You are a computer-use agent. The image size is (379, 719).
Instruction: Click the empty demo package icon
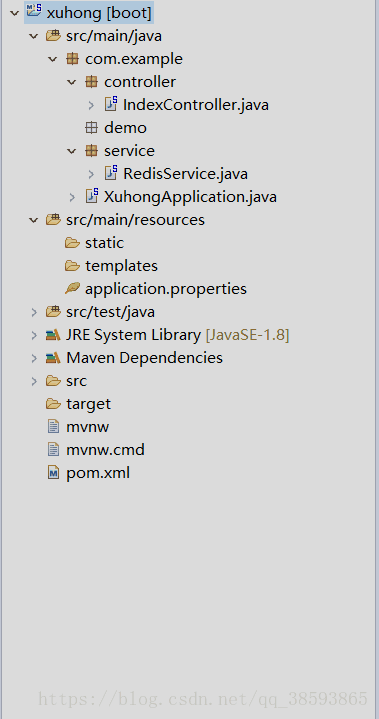[92, 128]
